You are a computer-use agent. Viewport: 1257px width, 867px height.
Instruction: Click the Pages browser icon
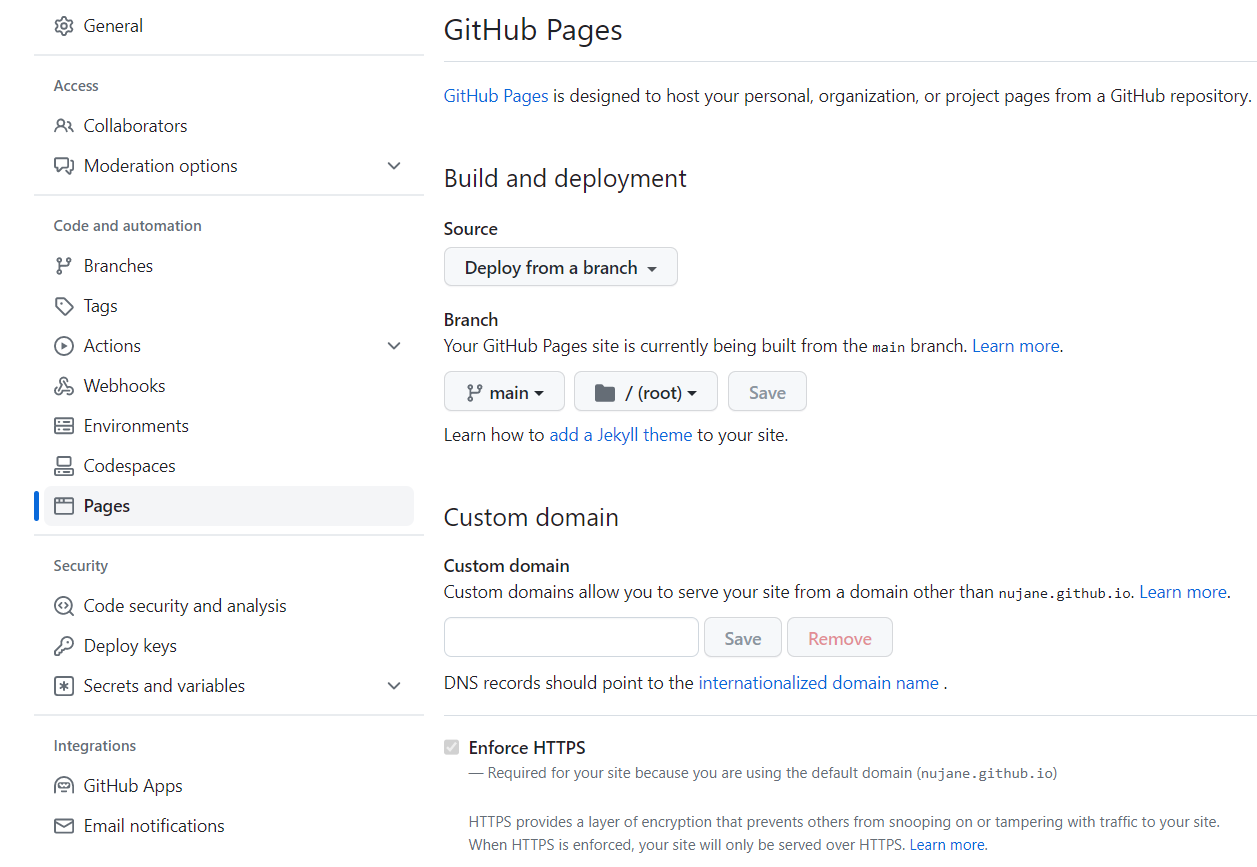pyautogui.click(x=64, y=506)
